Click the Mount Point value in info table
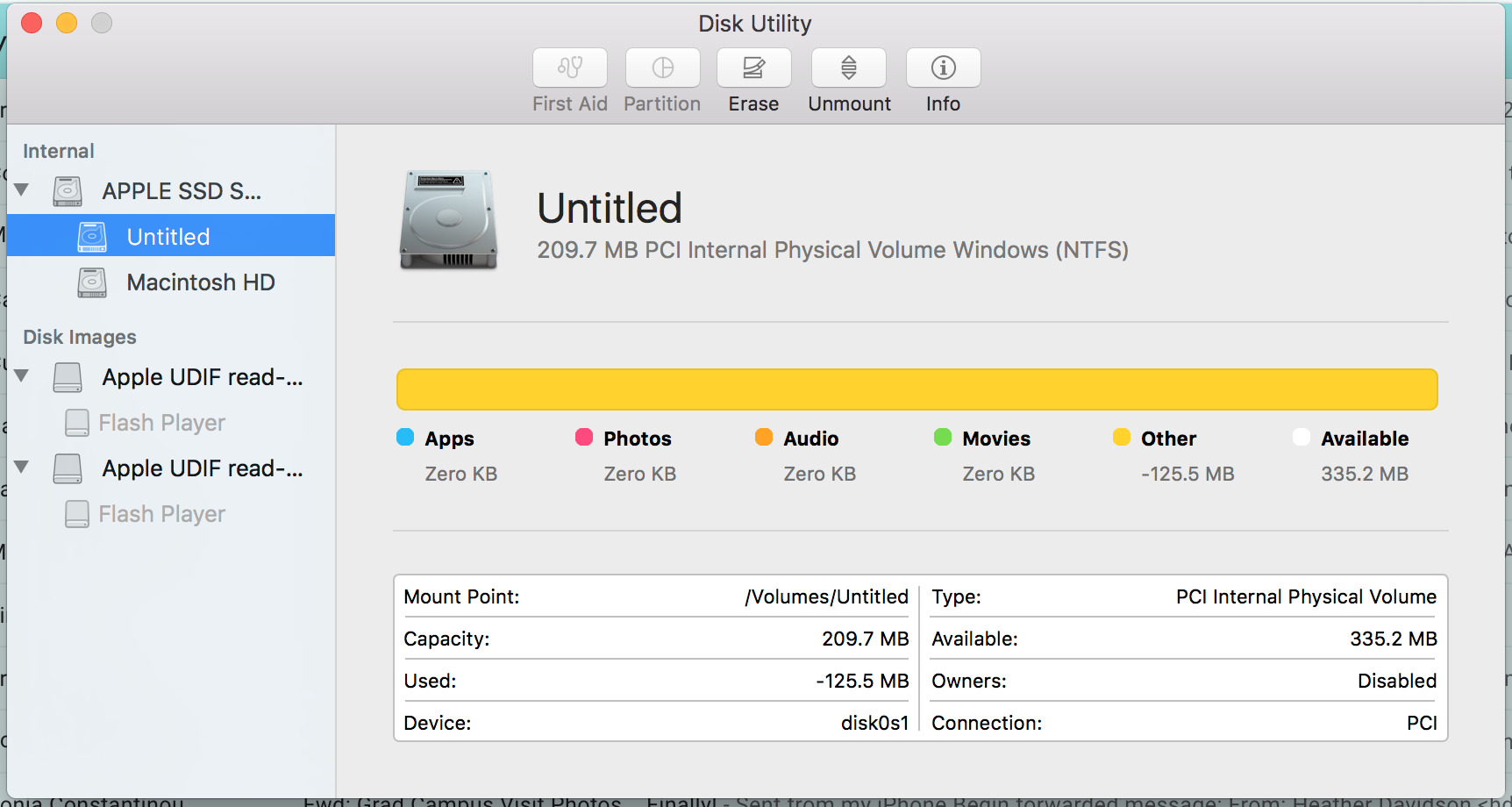This screenshot has height=807, width=1512. (825, 596)
